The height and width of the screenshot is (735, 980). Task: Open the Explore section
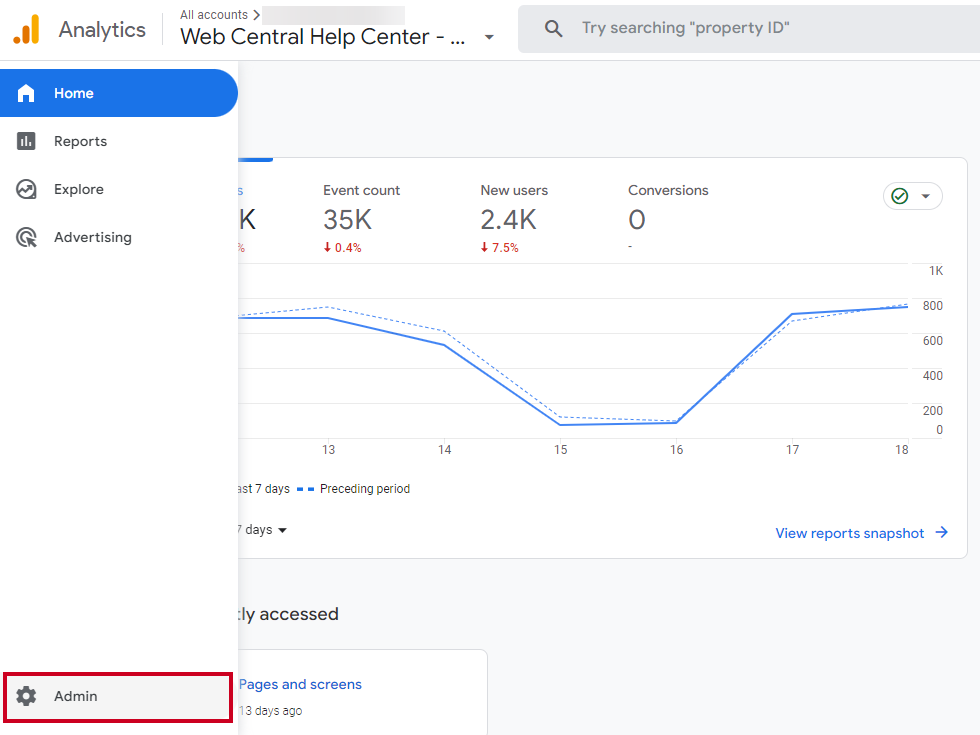[x=119, y=189]
